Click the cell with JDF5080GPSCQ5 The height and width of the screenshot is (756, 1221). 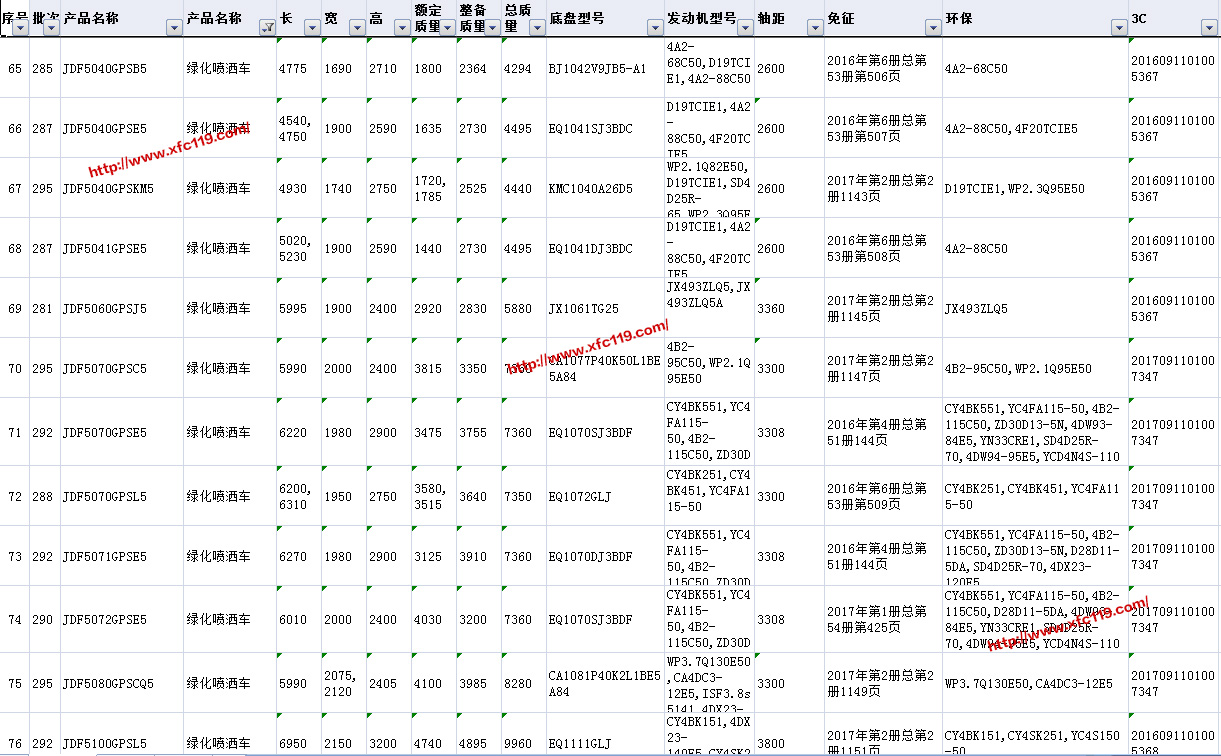(x=108, y=684)
